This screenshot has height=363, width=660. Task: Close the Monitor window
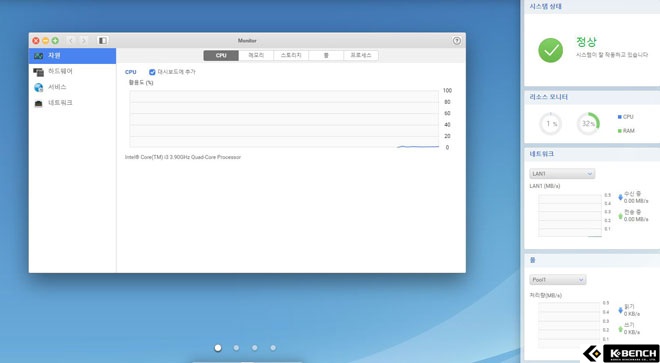(36, 41)
